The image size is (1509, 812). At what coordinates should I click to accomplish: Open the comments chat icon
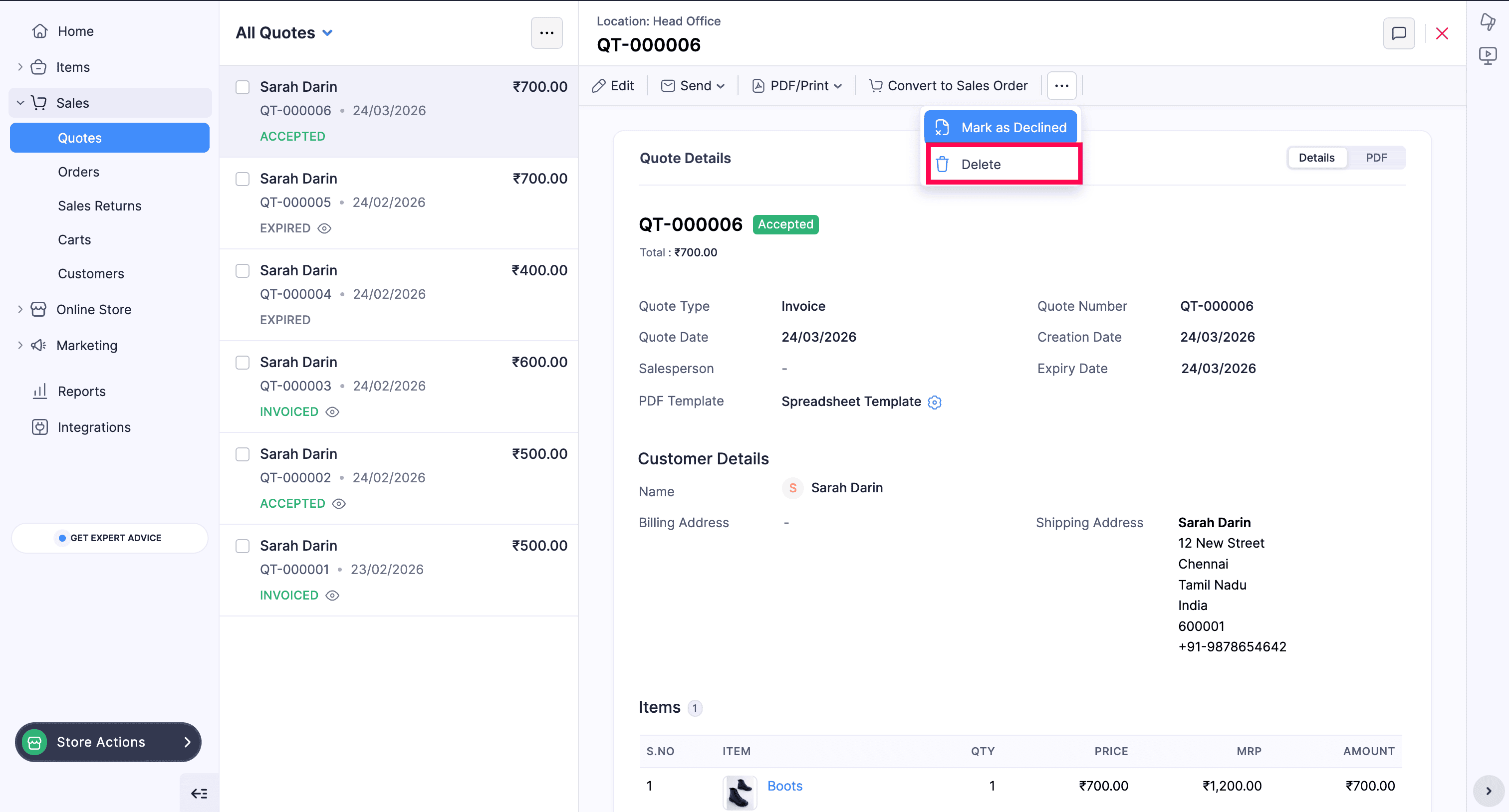tap(1398, 33)
